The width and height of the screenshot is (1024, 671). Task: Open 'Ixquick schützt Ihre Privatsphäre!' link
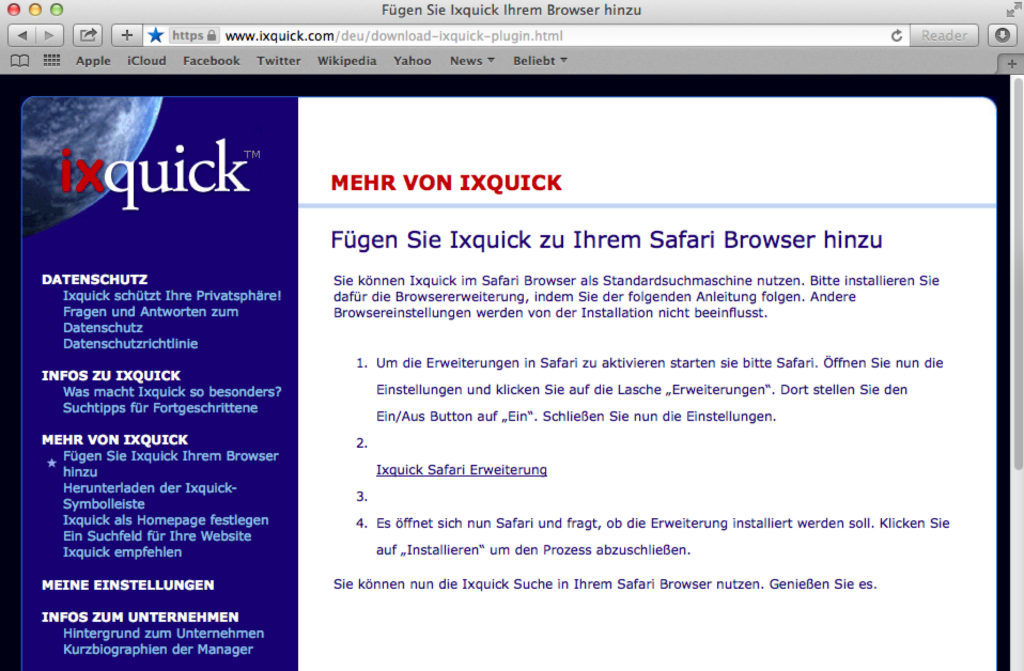pyautogui.click(x=172, y=296)
